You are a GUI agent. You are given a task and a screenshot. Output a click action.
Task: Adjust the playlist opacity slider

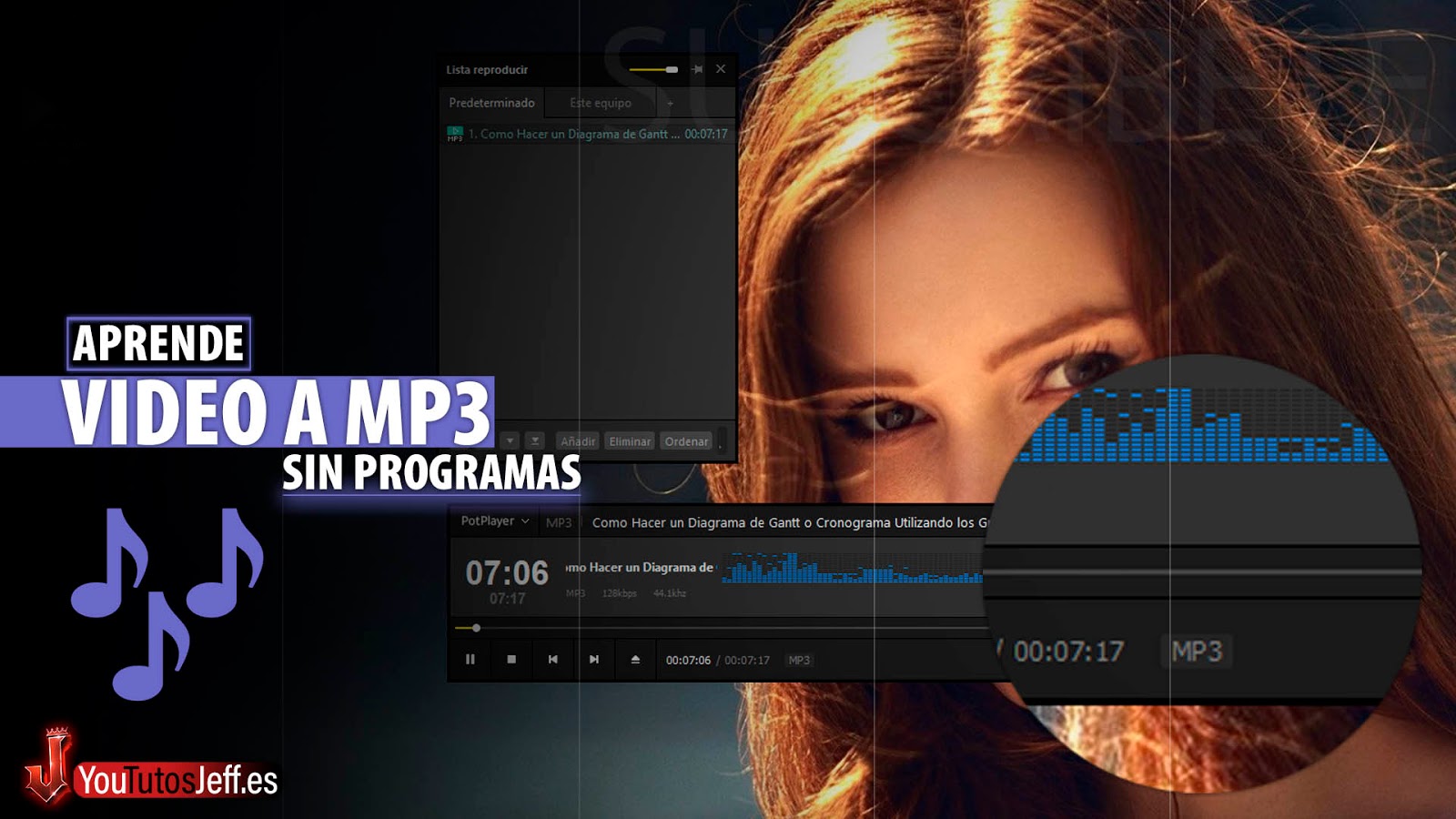[x=653, y=69]
